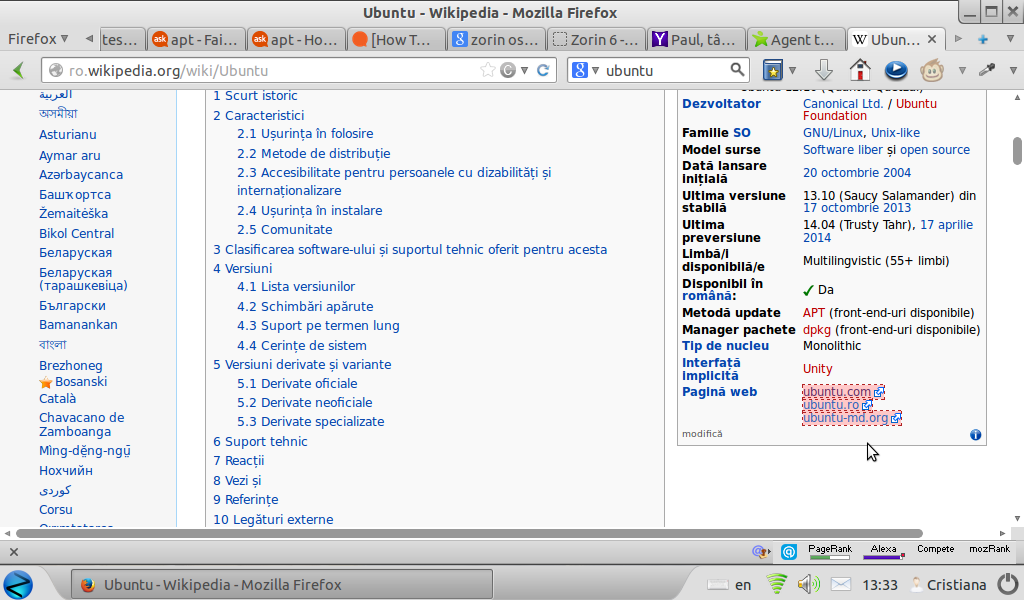Click the blue @ status bar icon

tap(789, 552)
